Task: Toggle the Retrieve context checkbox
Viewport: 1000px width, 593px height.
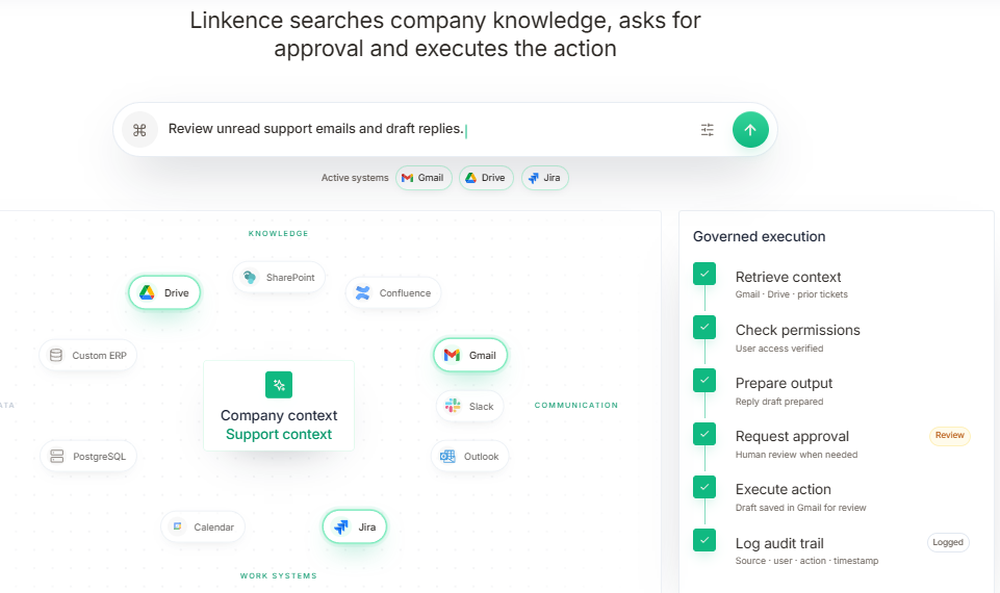Action: 704,274
